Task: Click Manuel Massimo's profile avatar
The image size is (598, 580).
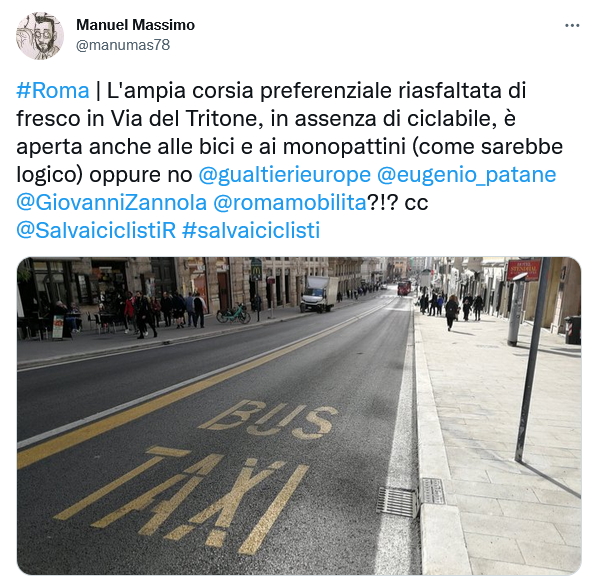Action: click(40, 36)
